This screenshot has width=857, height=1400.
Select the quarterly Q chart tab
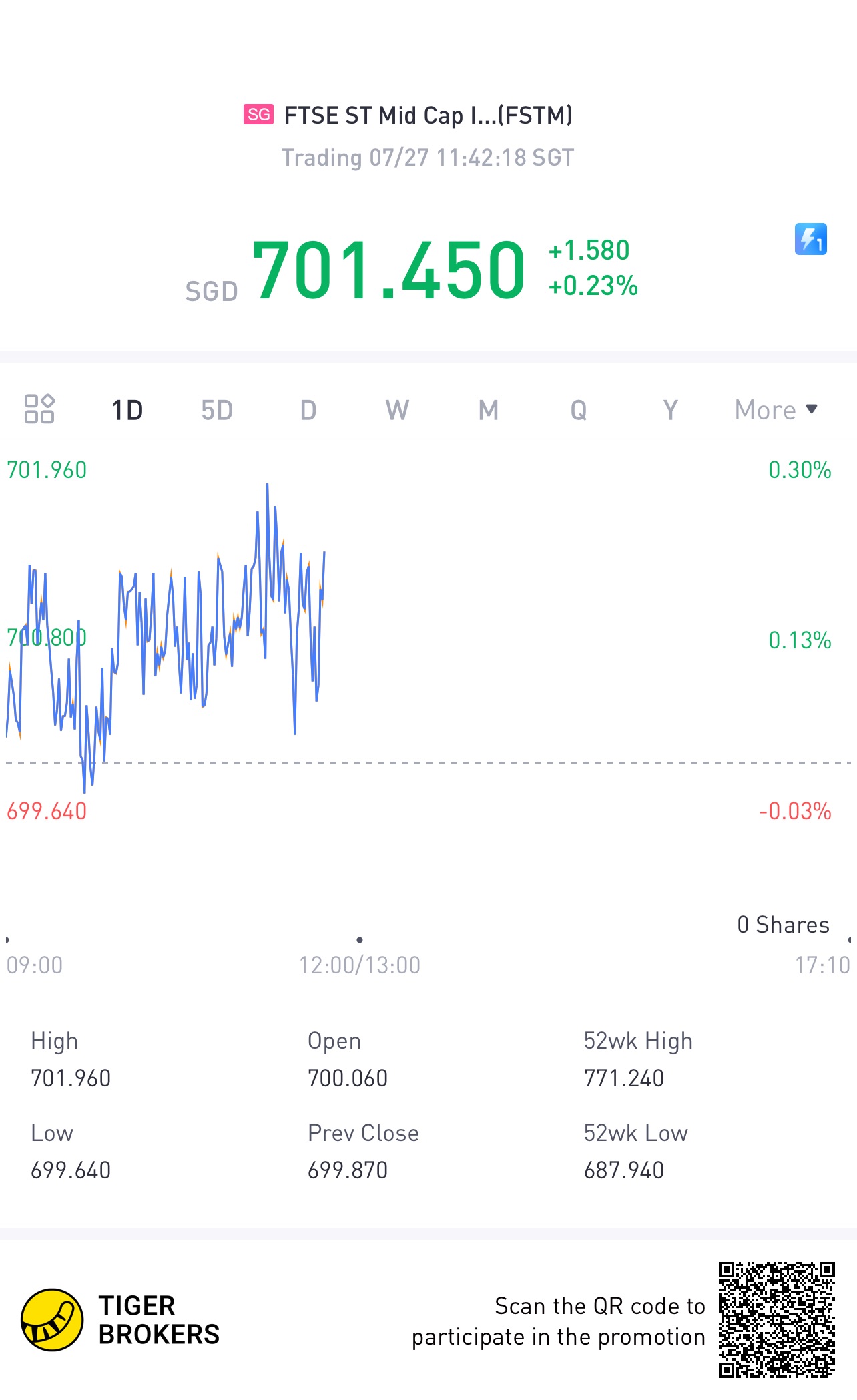(578, 410)
